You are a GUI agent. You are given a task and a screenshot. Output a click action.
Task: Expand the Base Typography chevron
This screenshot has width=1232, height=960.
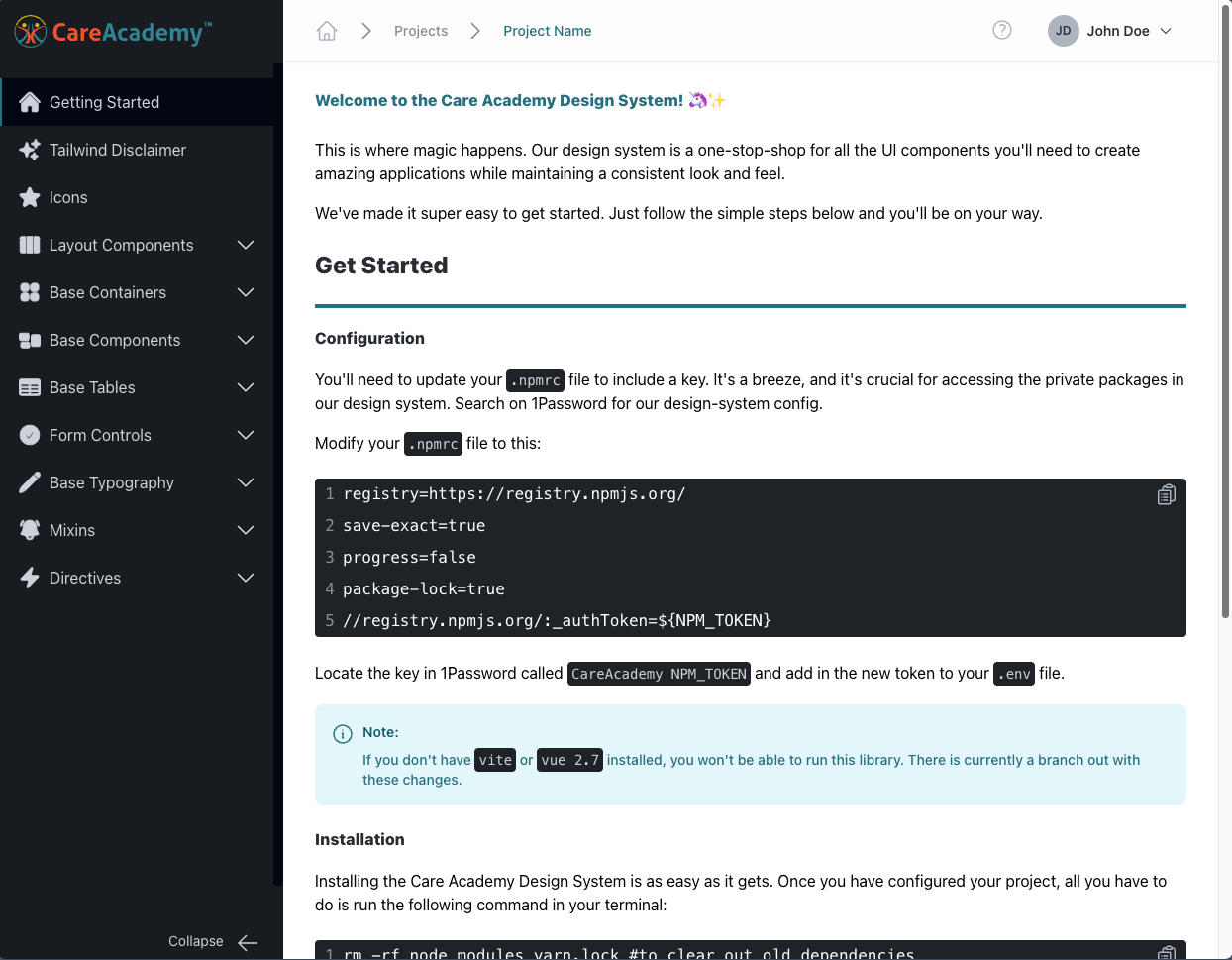pos(246,482)
